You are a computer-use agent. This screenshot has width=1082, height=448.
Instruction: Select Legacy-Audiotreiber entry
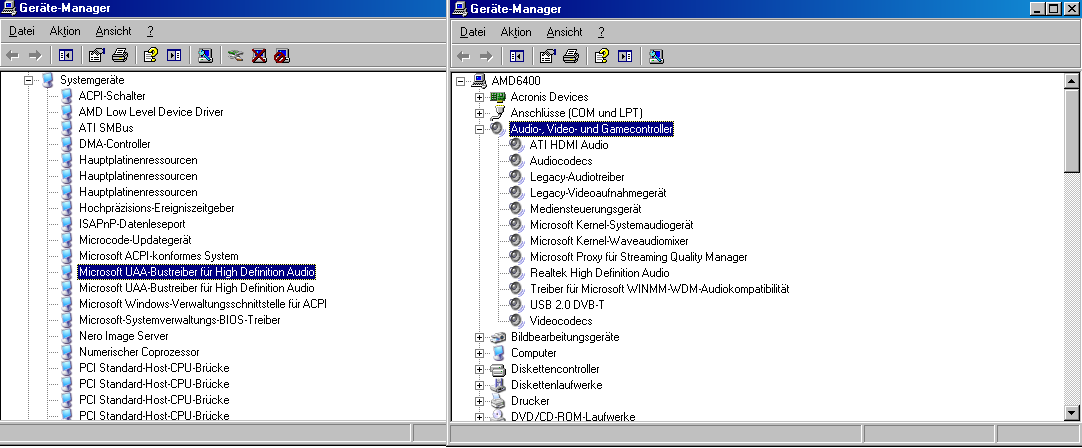[577, 177]
